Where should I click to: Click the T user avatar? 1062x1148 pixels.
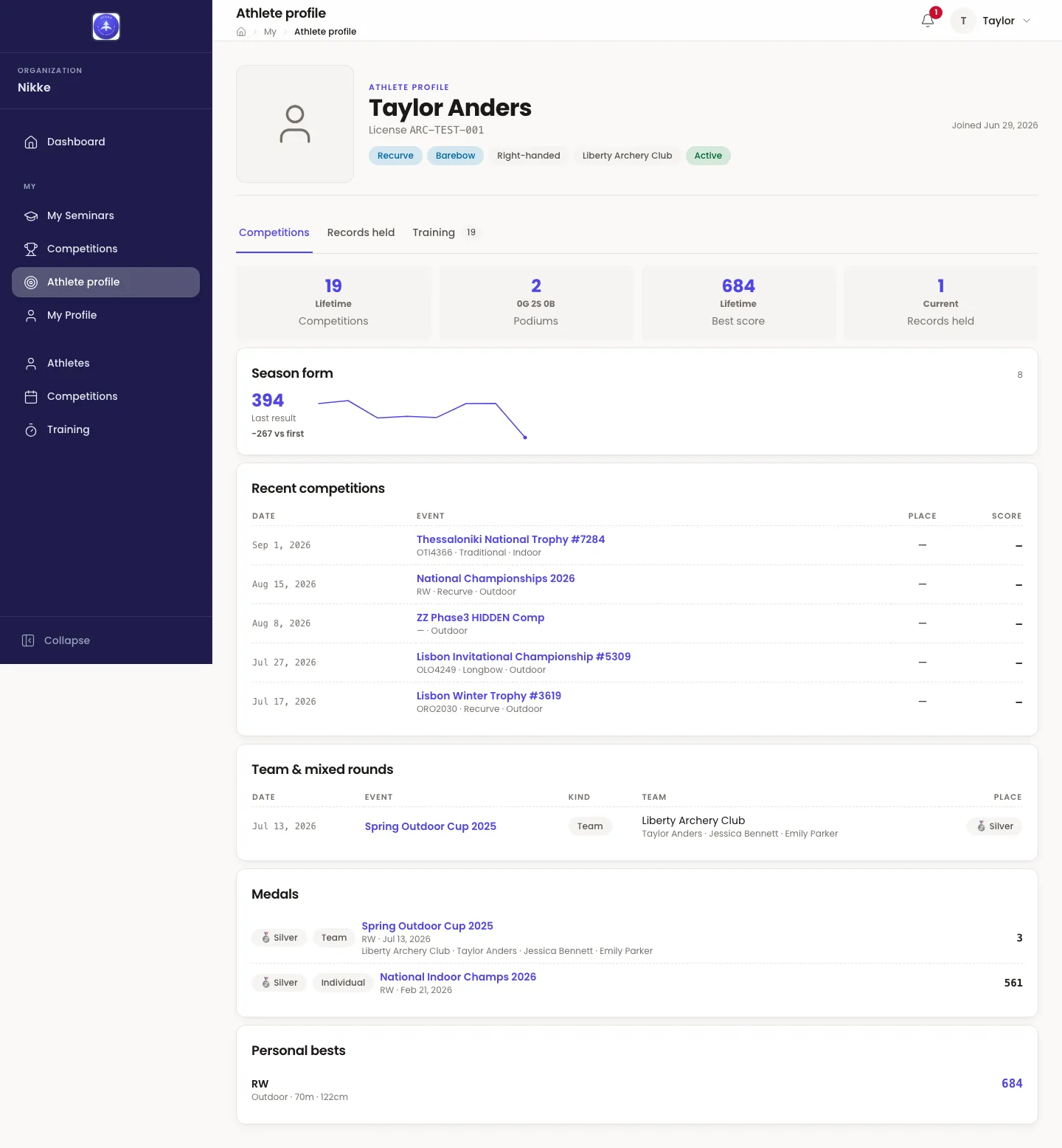[x=963, y=21]
